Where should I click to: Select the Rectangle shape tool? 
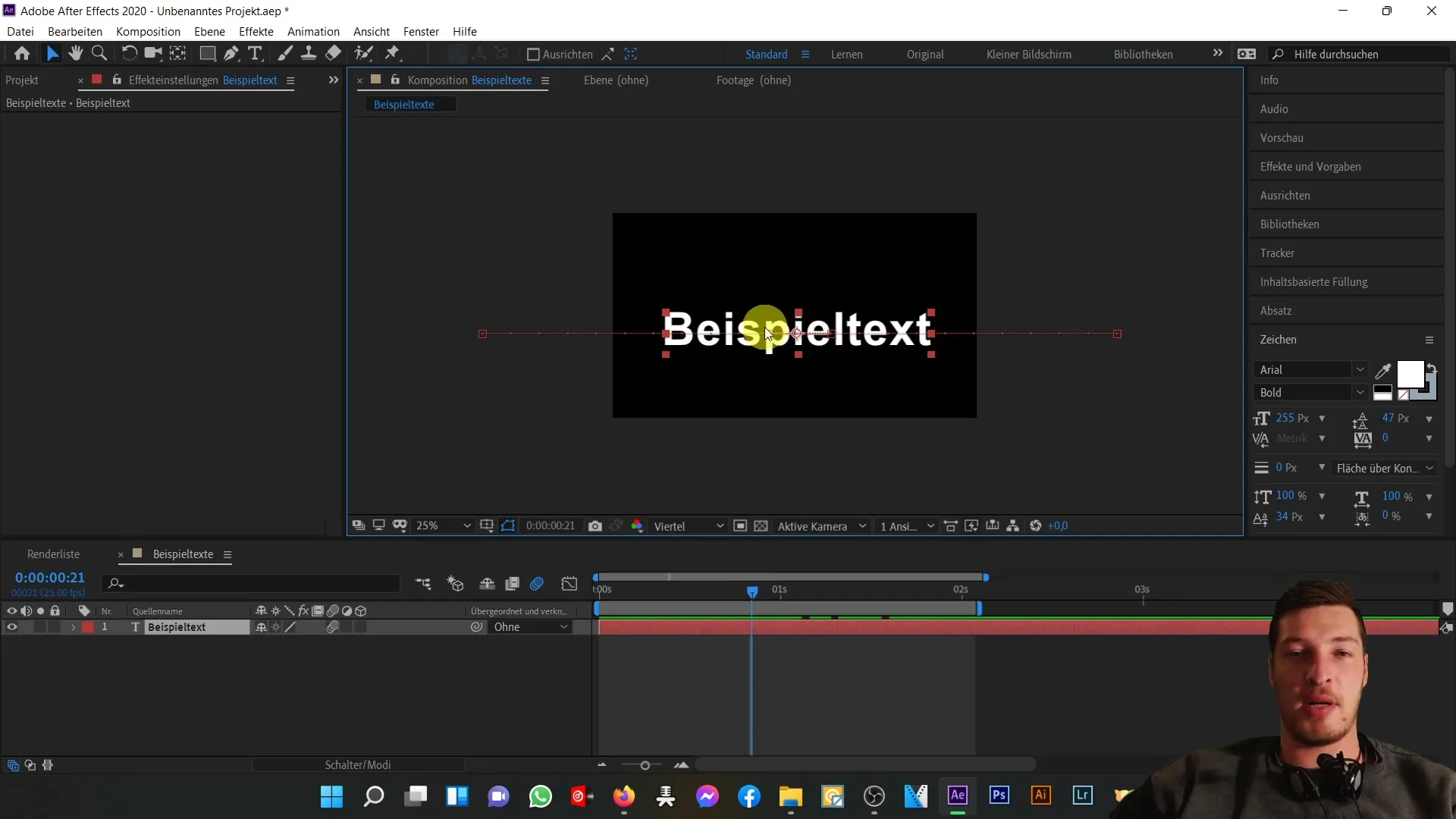coord(206,54)
